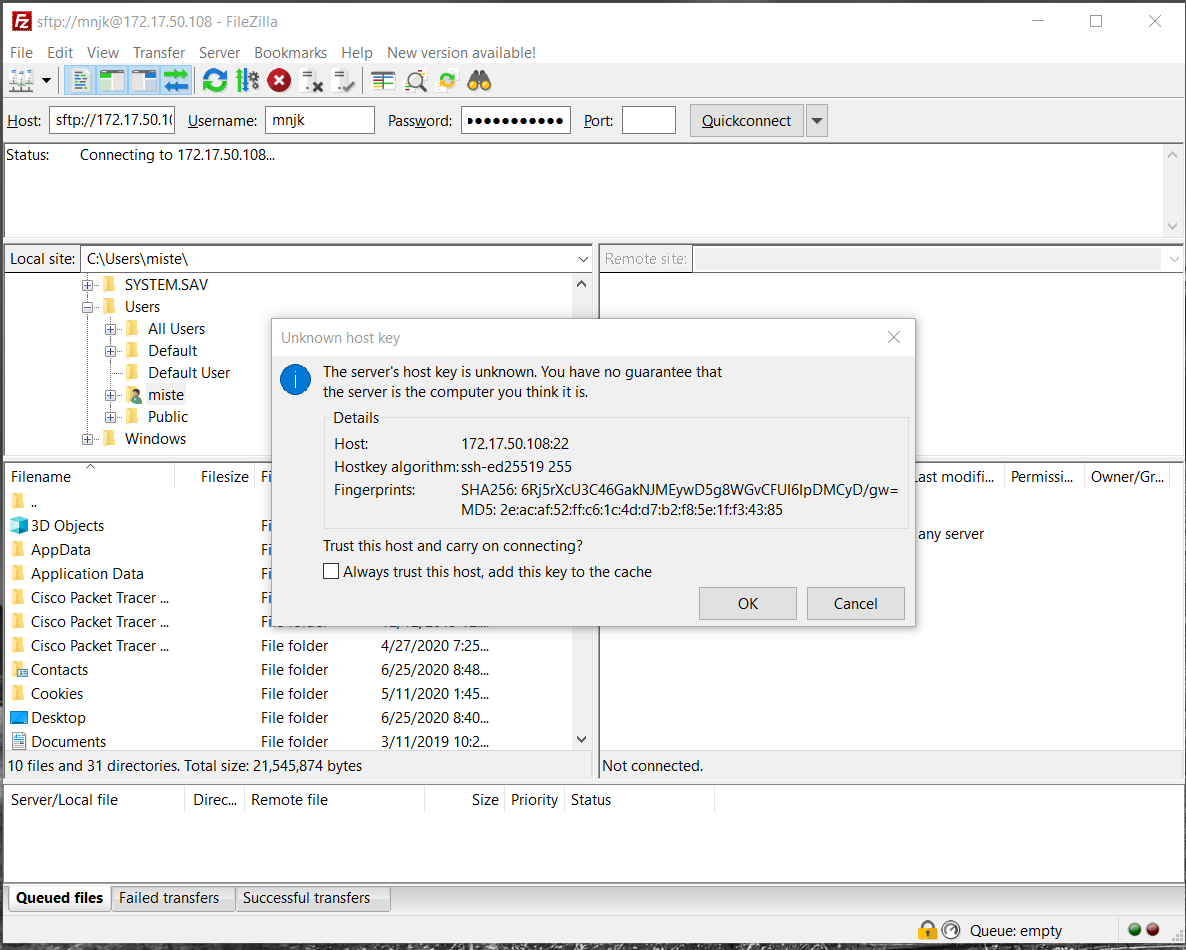Image resolution: width=1186 pixels, height=950 pixels.
Task: Open the binoculars file search icon
Action: 479,80
